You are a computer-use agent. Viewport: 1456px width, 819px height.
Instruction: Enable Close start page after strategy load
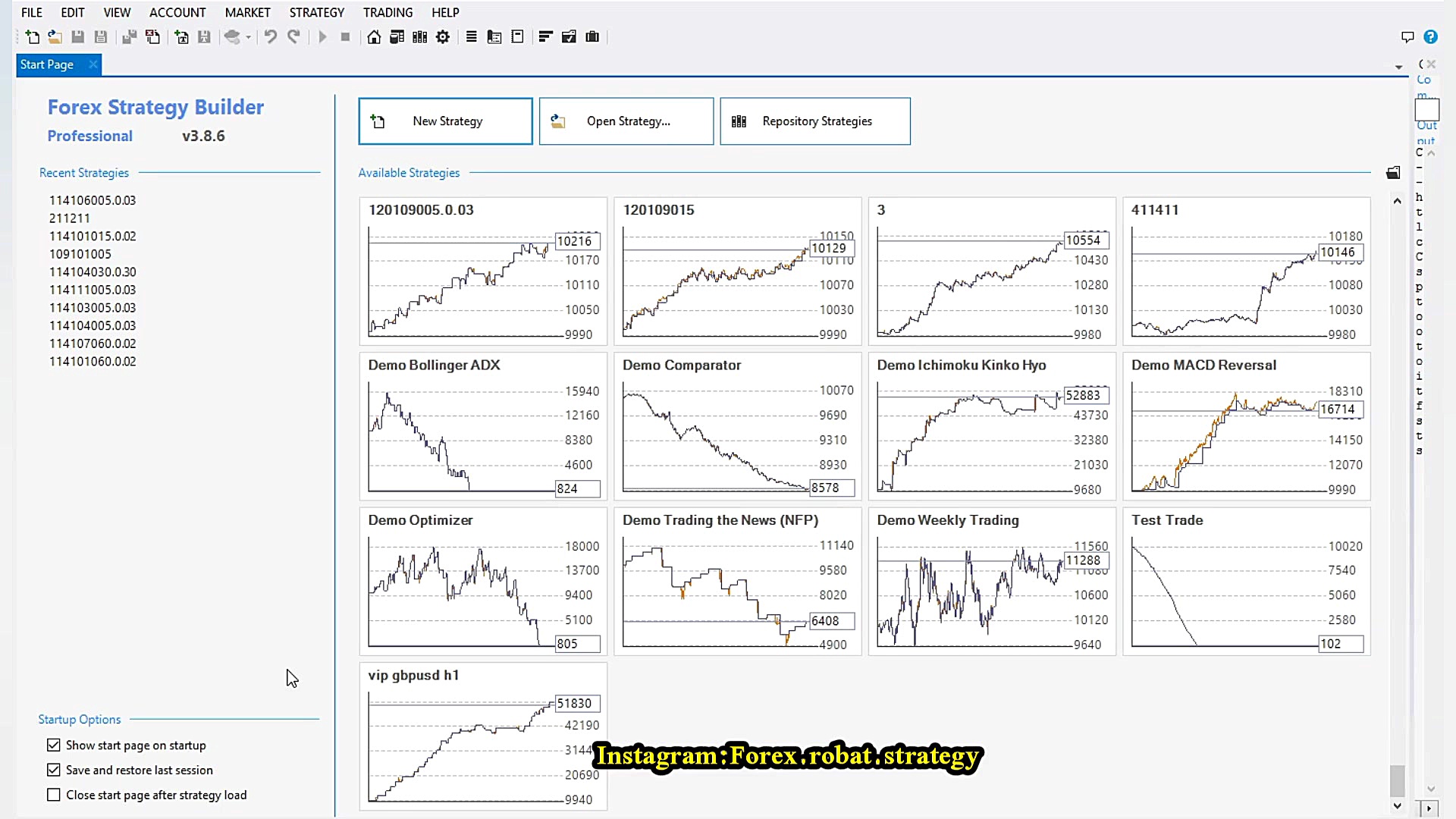tap(54, 795)
